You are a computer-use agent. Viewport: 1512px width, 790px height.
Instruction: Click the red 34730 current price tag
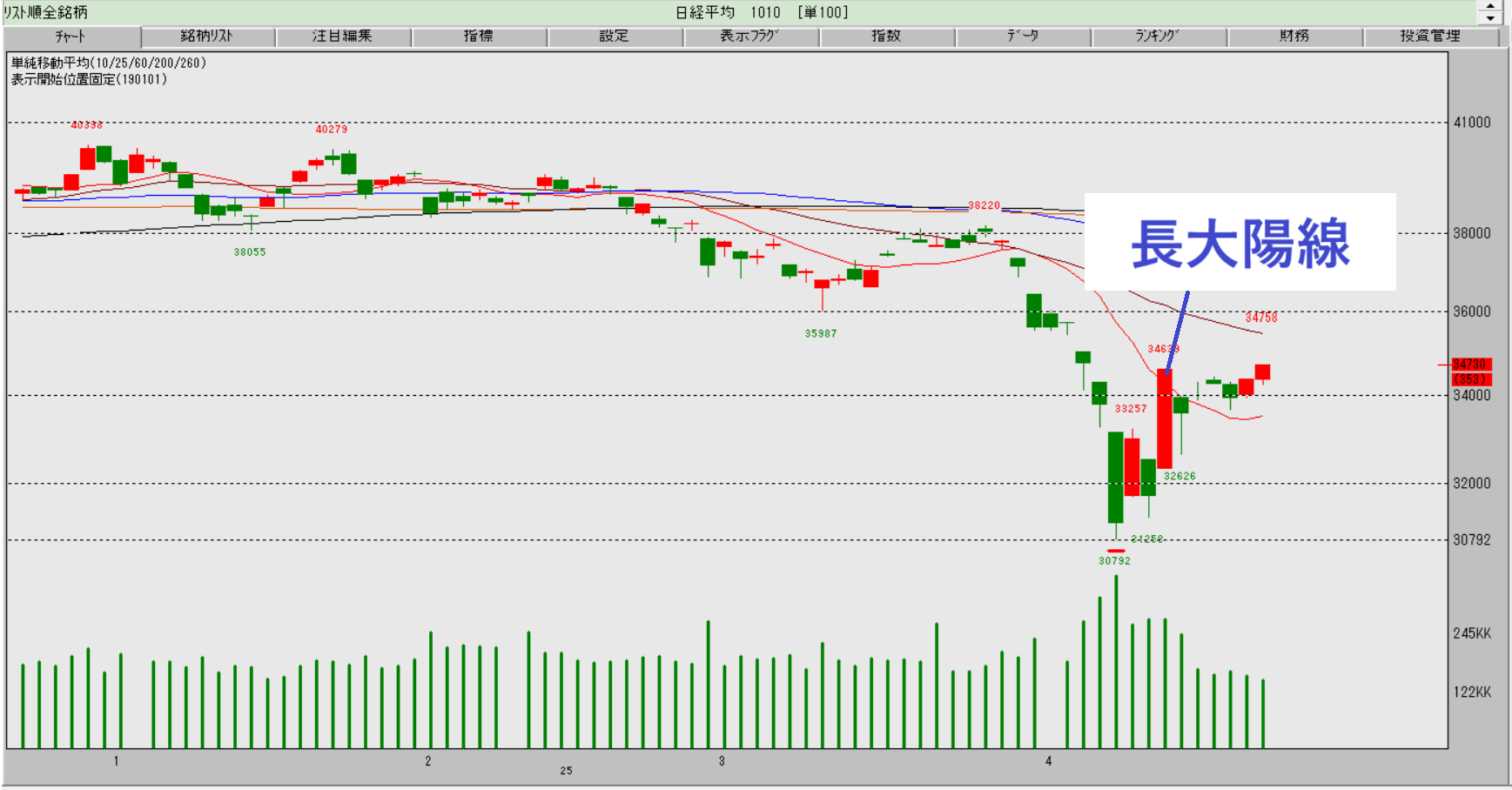(x=1471, y=365)
